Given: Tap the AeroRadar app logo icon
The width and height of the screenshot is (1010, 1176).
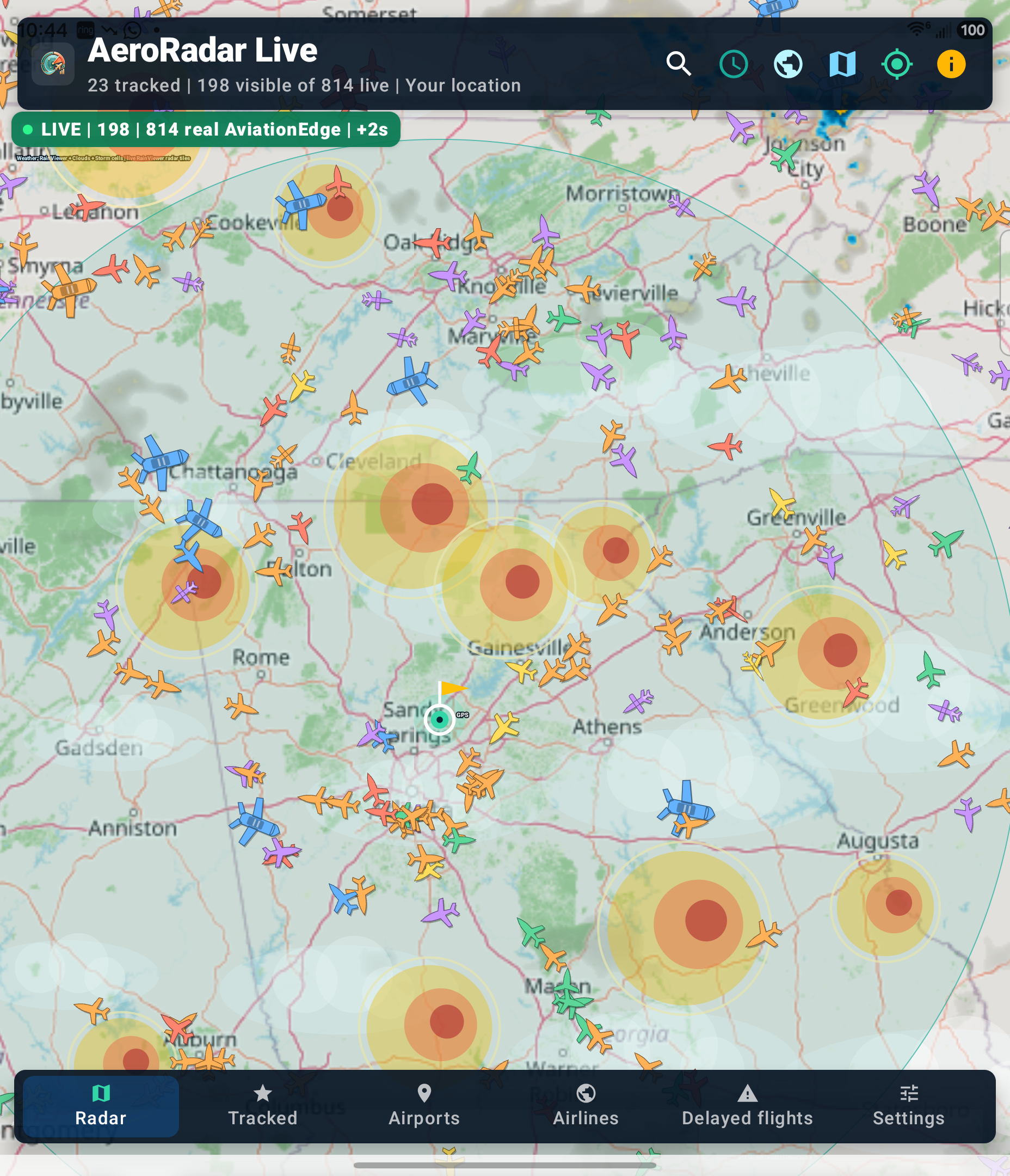Looking at the screenshot, I should coord(53,64).
